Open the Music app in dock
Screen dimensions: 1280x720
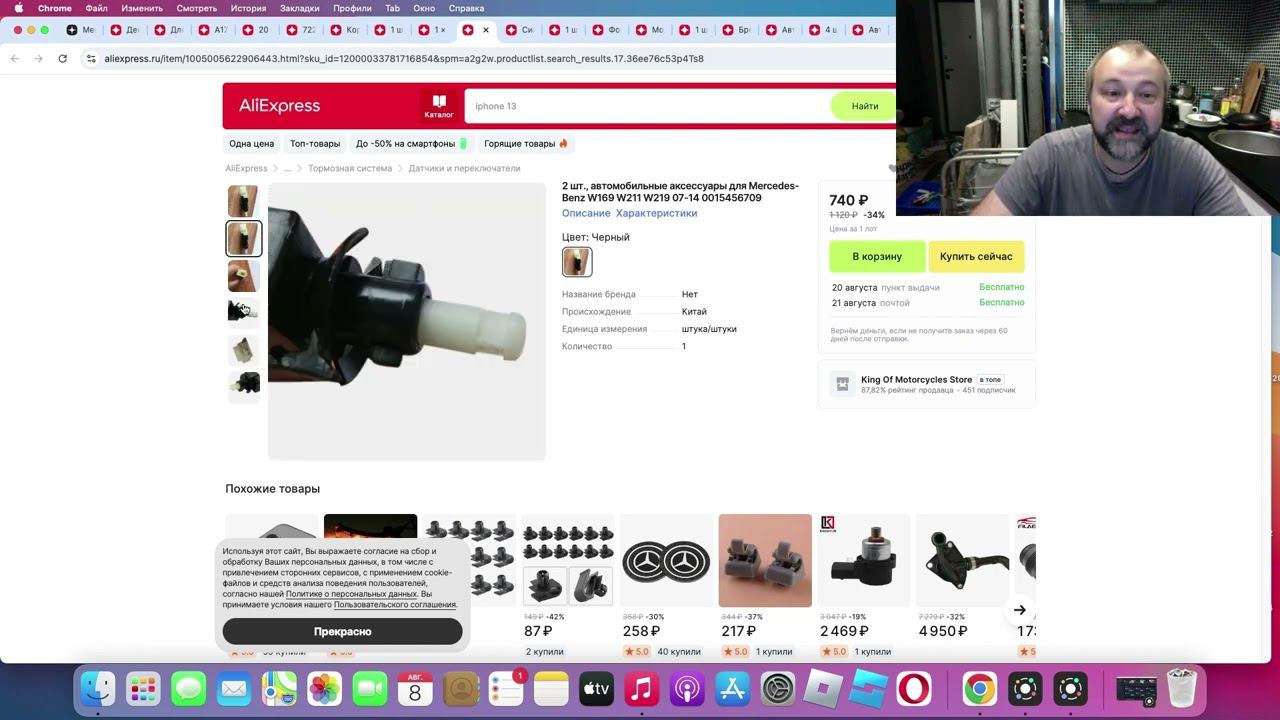pyautogui.click(x=641, y=689)
